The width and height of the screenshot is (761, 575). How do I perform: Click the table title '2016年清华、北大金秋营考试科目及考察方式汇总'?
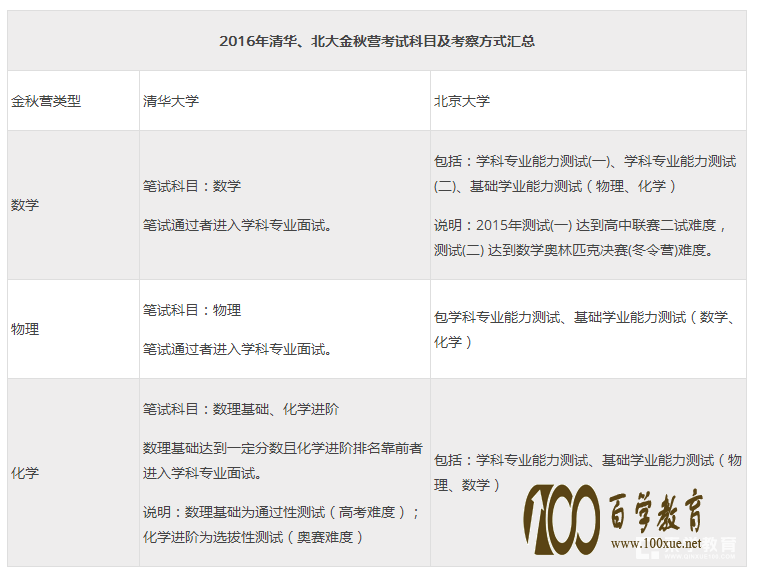pyautogui.click(x=377, y=41)
